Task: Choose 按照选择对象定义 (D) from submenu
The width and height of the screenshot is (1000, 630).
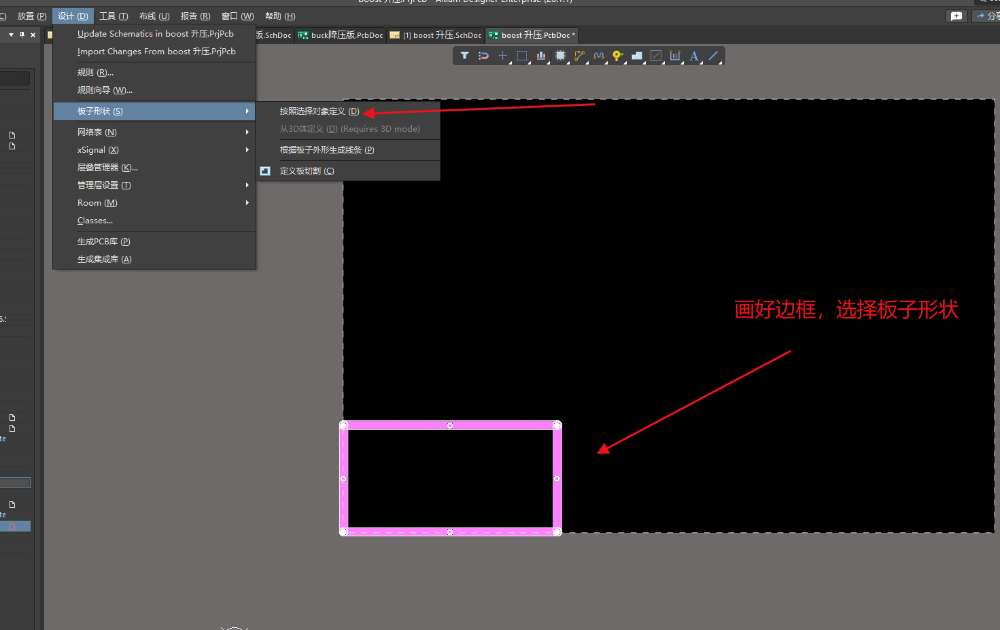Action: [348, 111]
